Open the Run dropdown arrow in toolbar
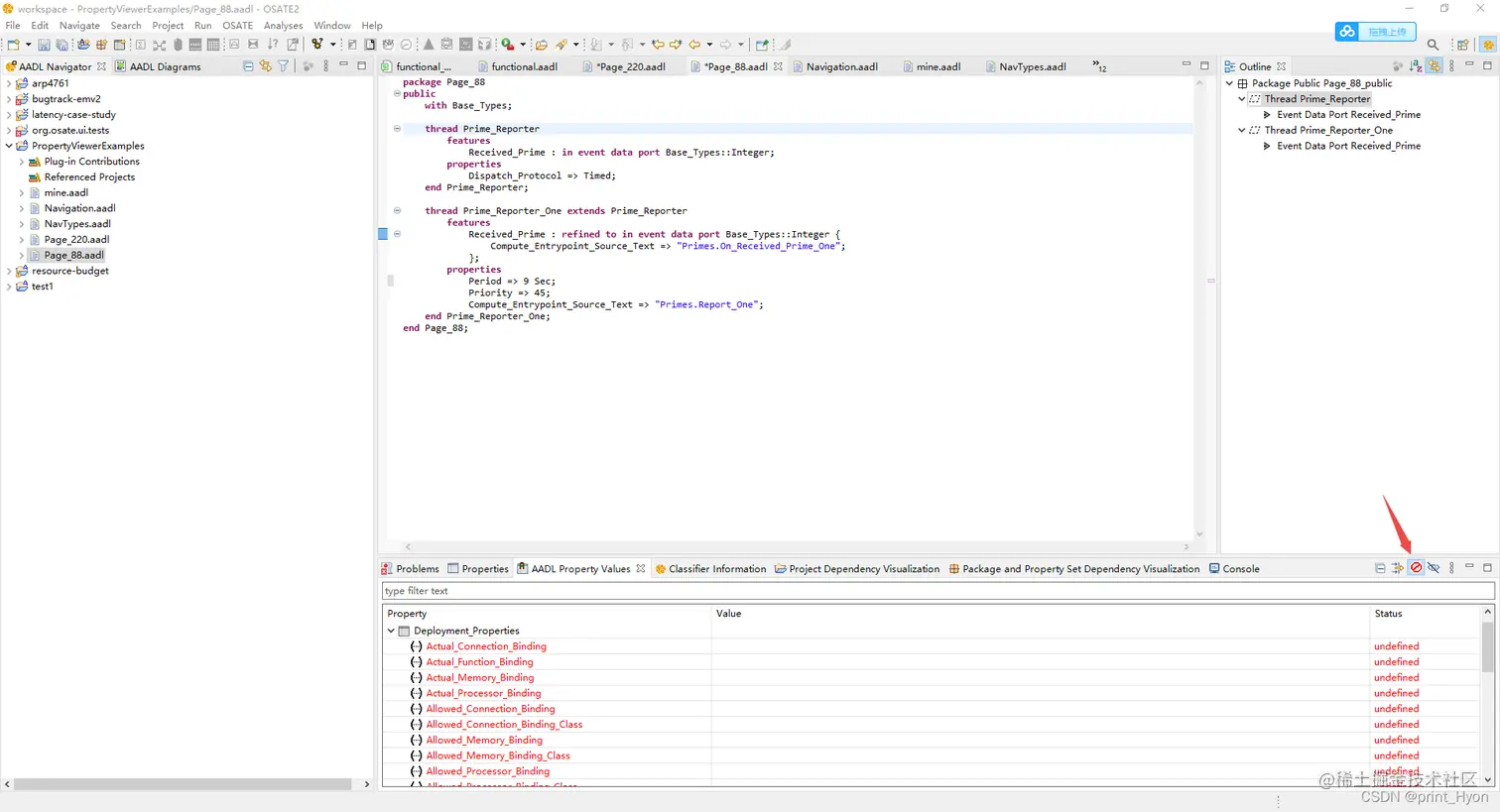Viewport: 1500px width, 812px height. [523, 45]
